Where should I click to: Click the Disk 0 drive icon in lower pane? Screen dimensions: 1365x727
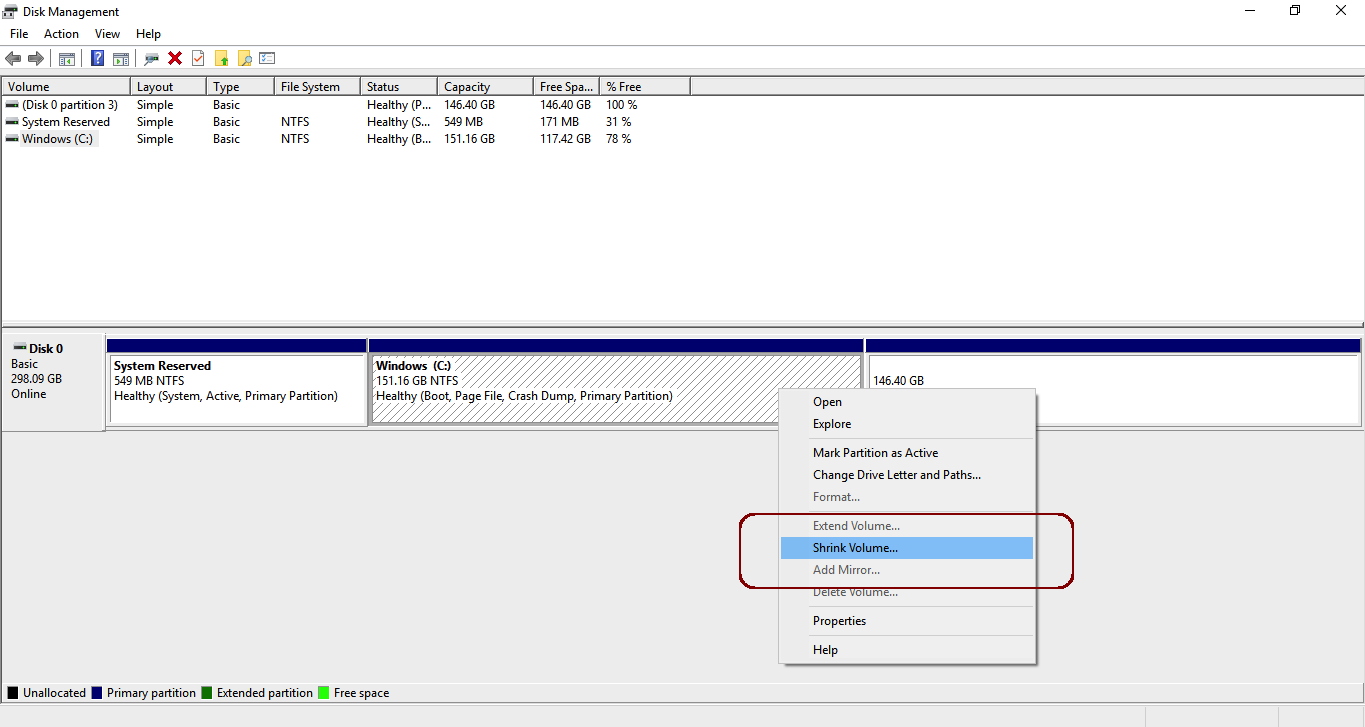pos(19,348)
